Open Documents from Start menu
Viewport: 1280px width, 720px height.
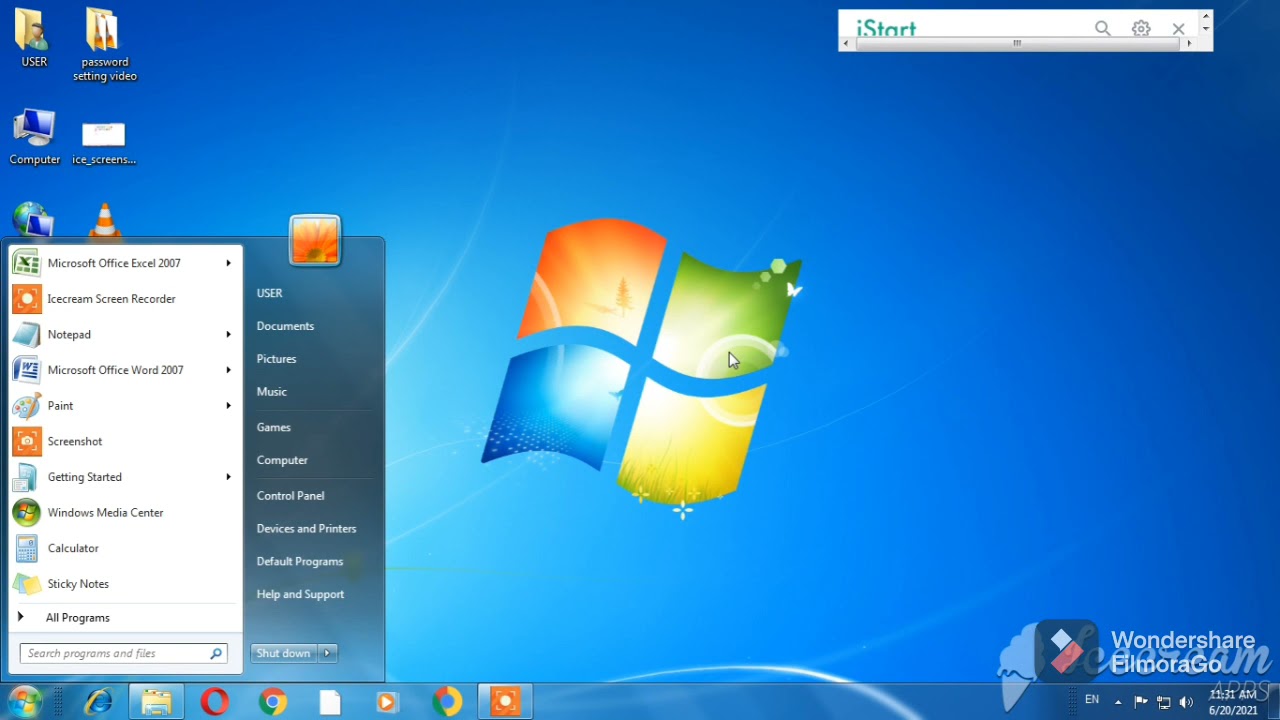tap(285, 326)
